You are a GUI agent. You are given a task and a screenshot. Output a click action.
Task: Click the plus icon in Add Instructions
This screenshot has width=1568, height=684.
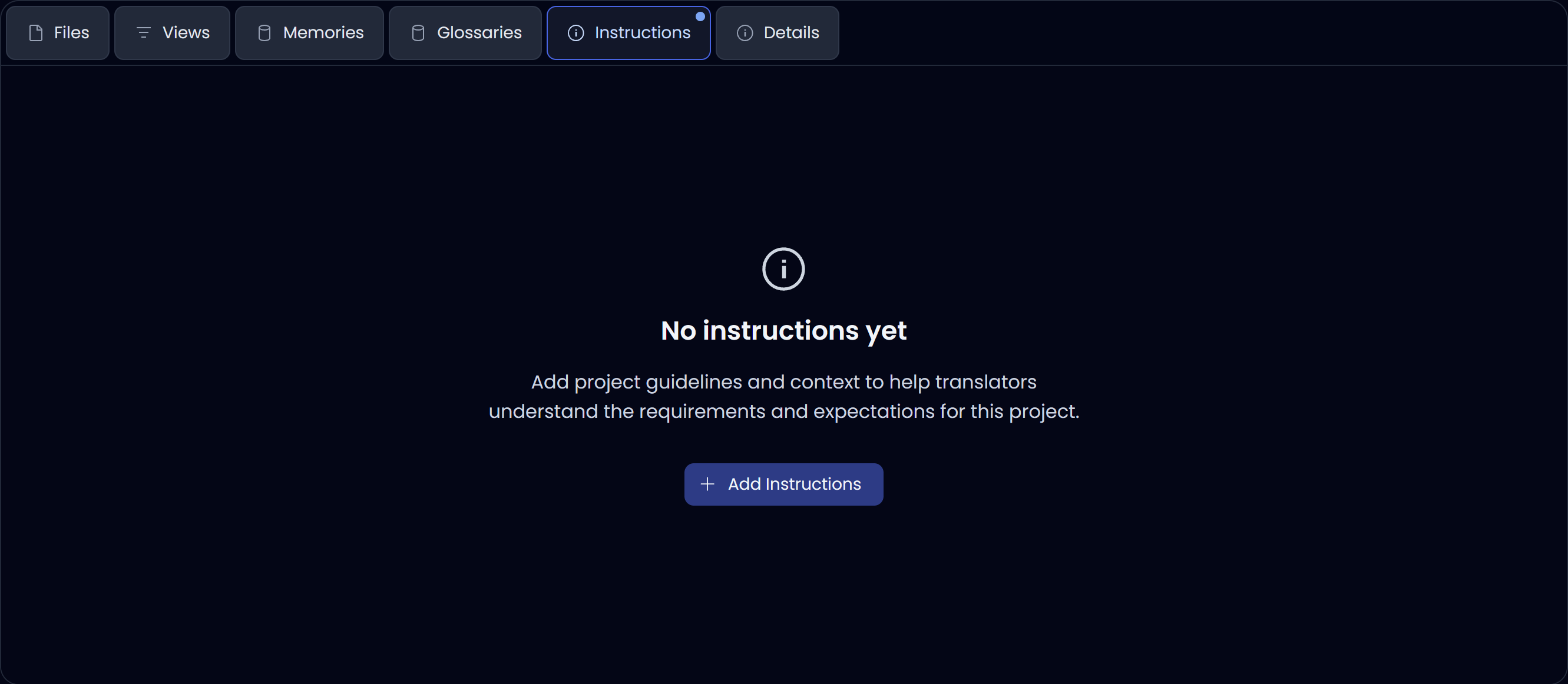pyautogui.click(x=707, y=484)
